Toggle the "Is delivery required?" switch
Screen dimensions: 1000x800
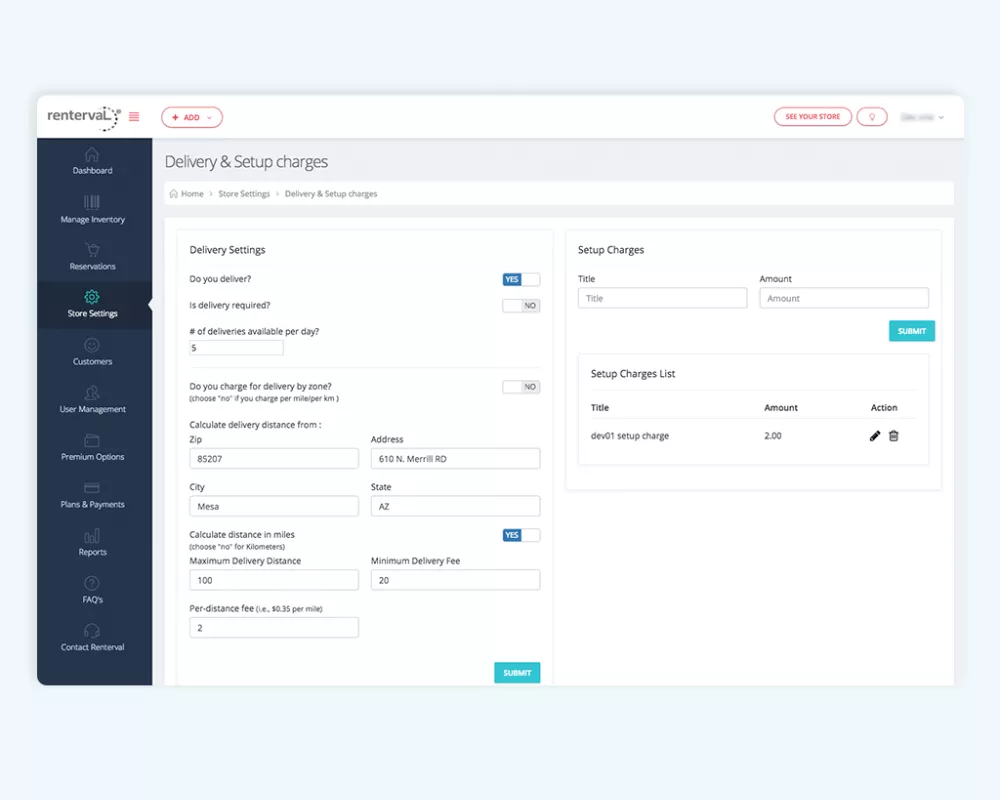point(521,306)
